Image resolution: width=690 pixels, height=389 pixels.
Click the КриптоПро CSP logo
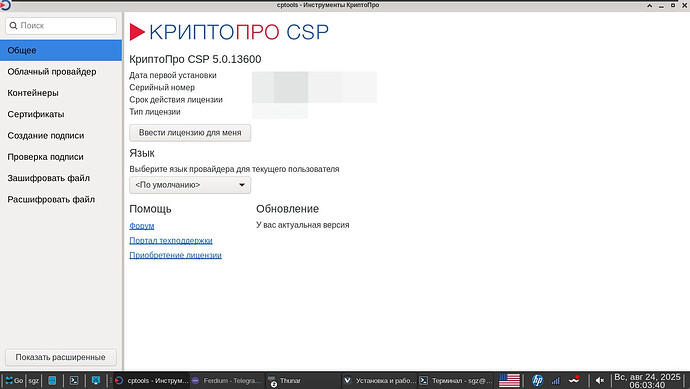coord(229,32)
